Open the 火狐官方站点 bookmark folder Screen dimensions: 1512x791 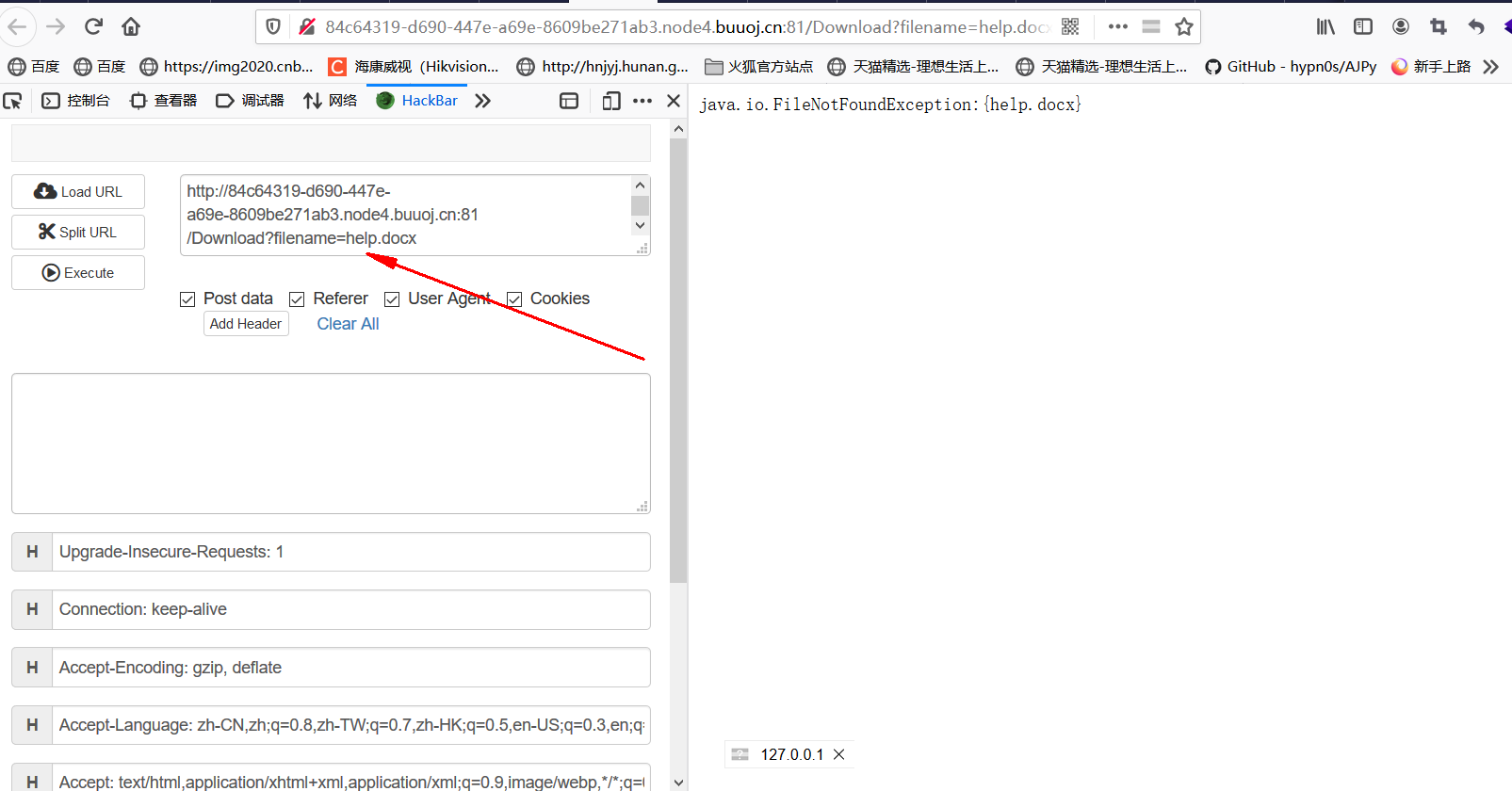click(759, 67)
